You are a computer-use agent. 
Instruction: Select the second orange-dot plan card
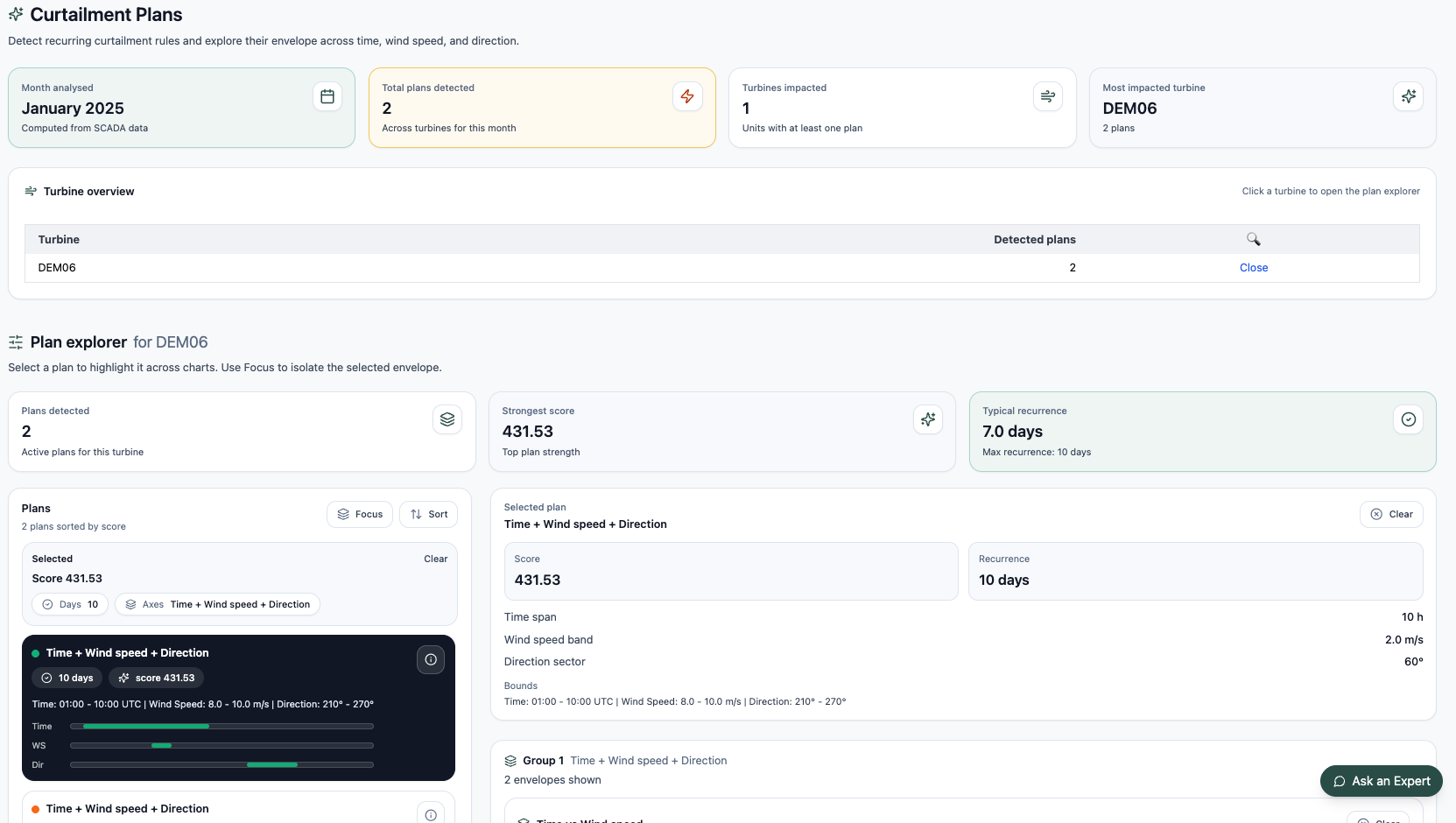tap(127, 809)
